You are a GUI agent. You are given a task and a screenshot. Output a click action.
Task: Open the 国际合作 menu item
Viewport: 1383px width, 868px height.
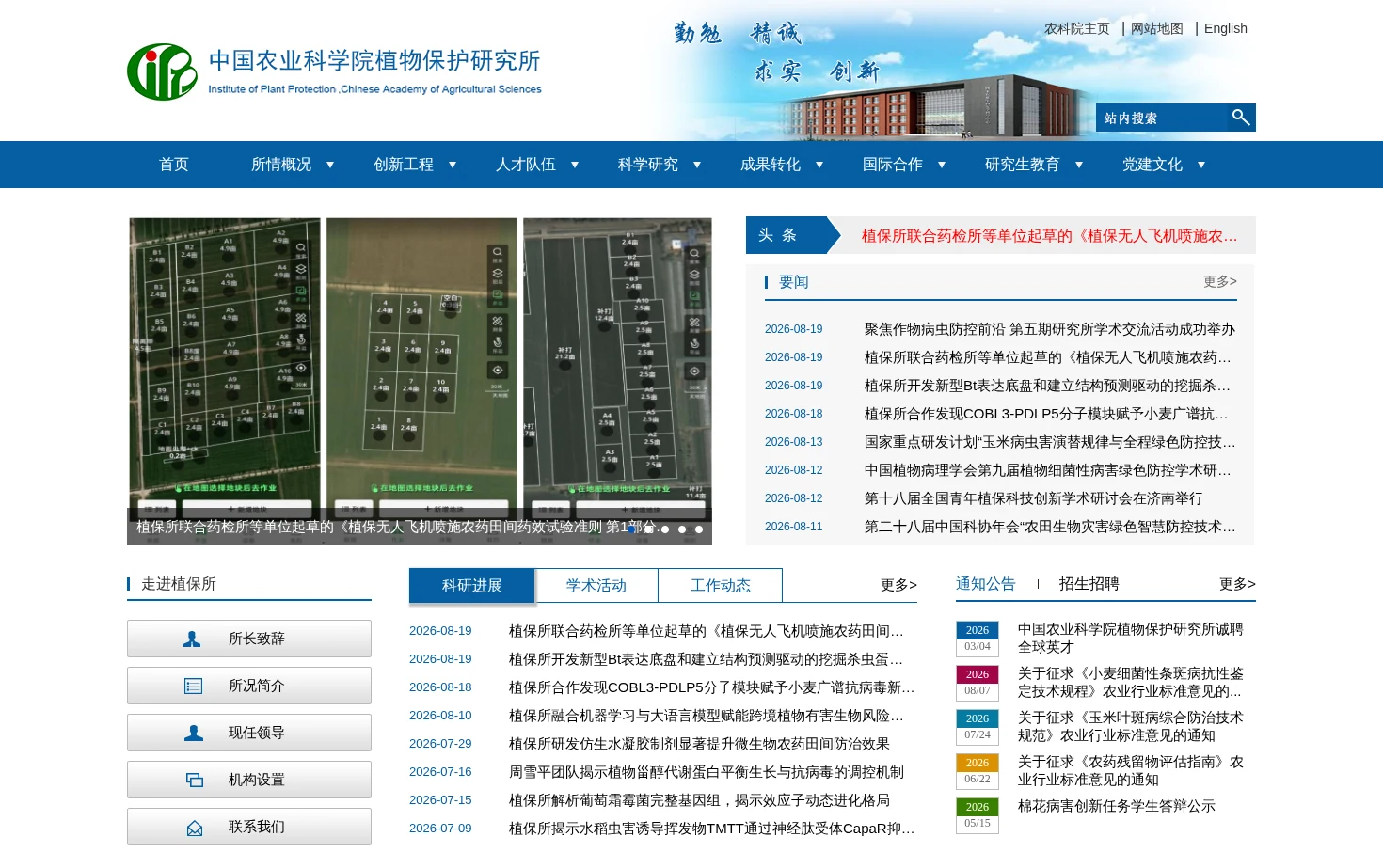893,165
